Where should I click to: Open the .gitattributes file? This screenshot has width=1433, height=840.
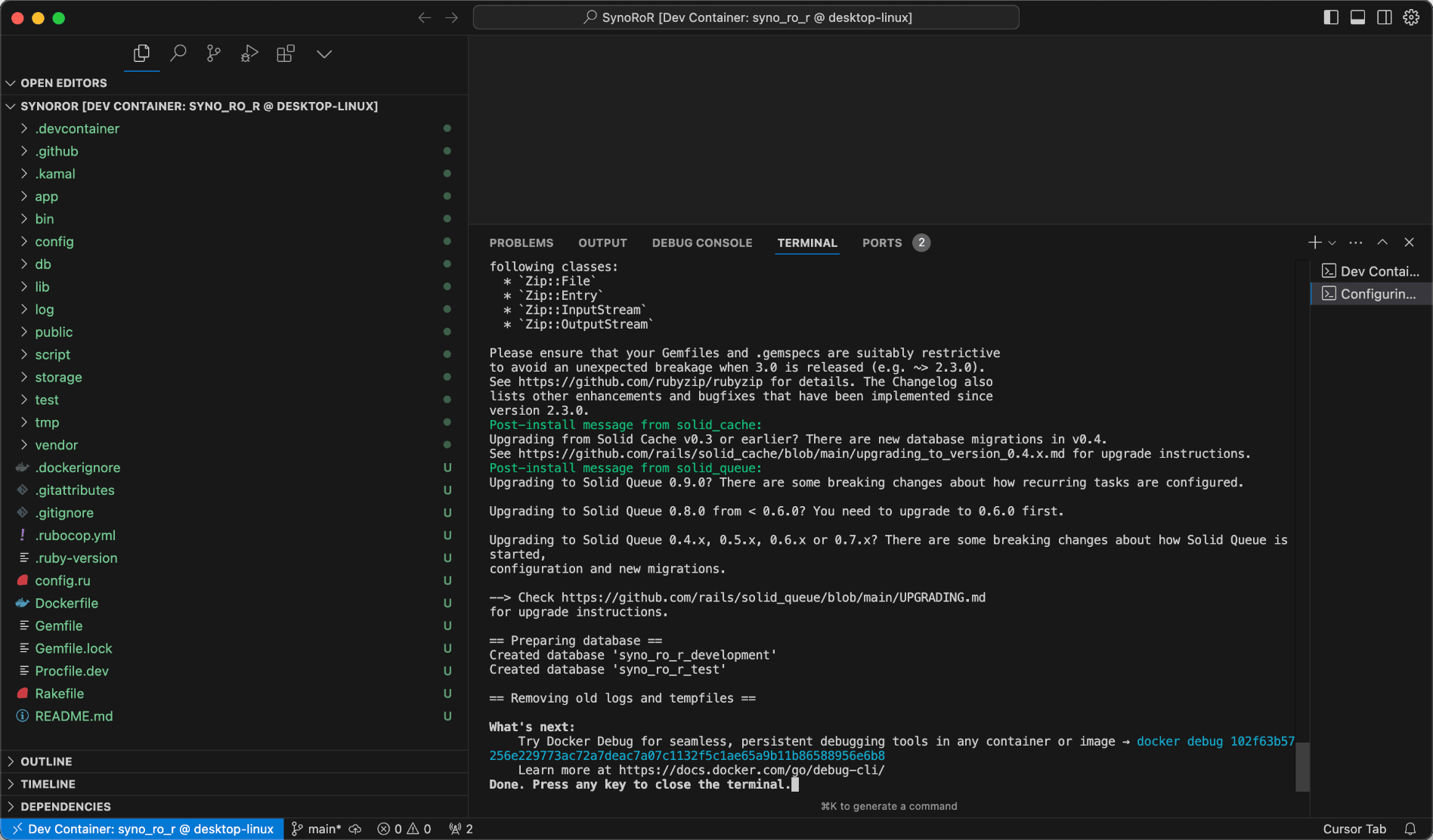pyautogui.click(x=234, y=490)
